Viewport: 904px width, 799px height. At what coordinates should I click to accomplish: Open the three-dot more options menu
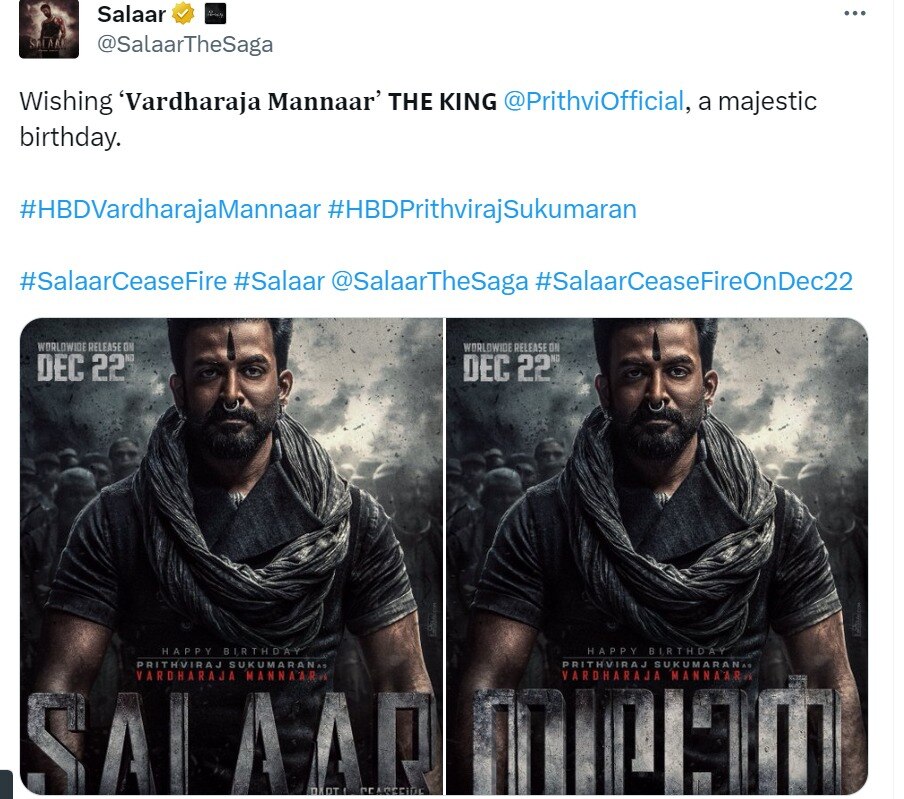[x=854, y=13]
